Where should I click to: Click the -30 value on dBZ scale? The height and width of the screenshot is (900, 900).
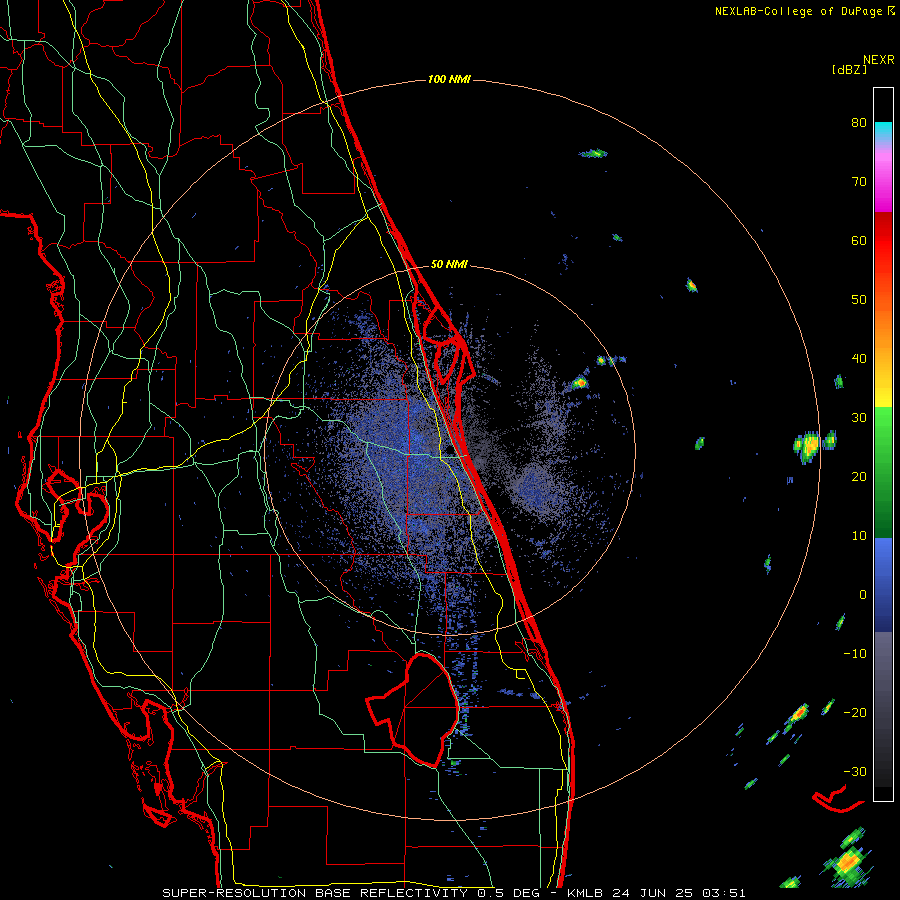tap(855, 772)
